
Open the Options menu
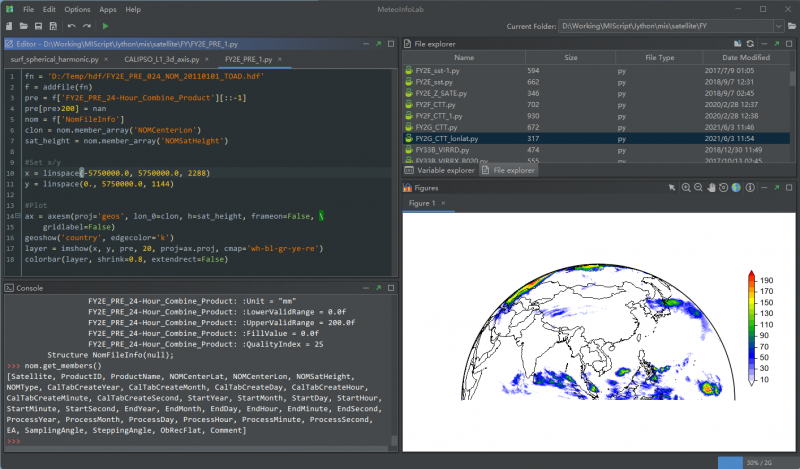click(x=77, y=9)
